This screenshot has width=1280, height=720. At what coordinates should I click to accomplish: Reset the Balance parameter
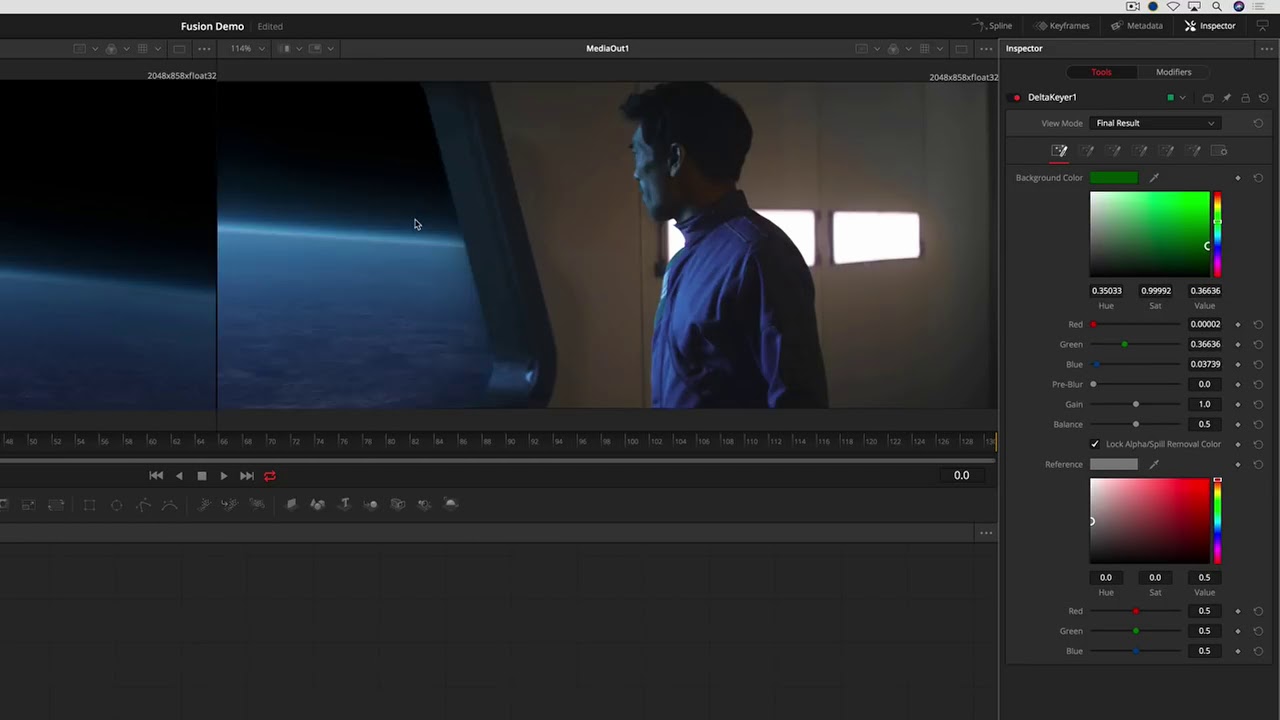(1258, 424)
